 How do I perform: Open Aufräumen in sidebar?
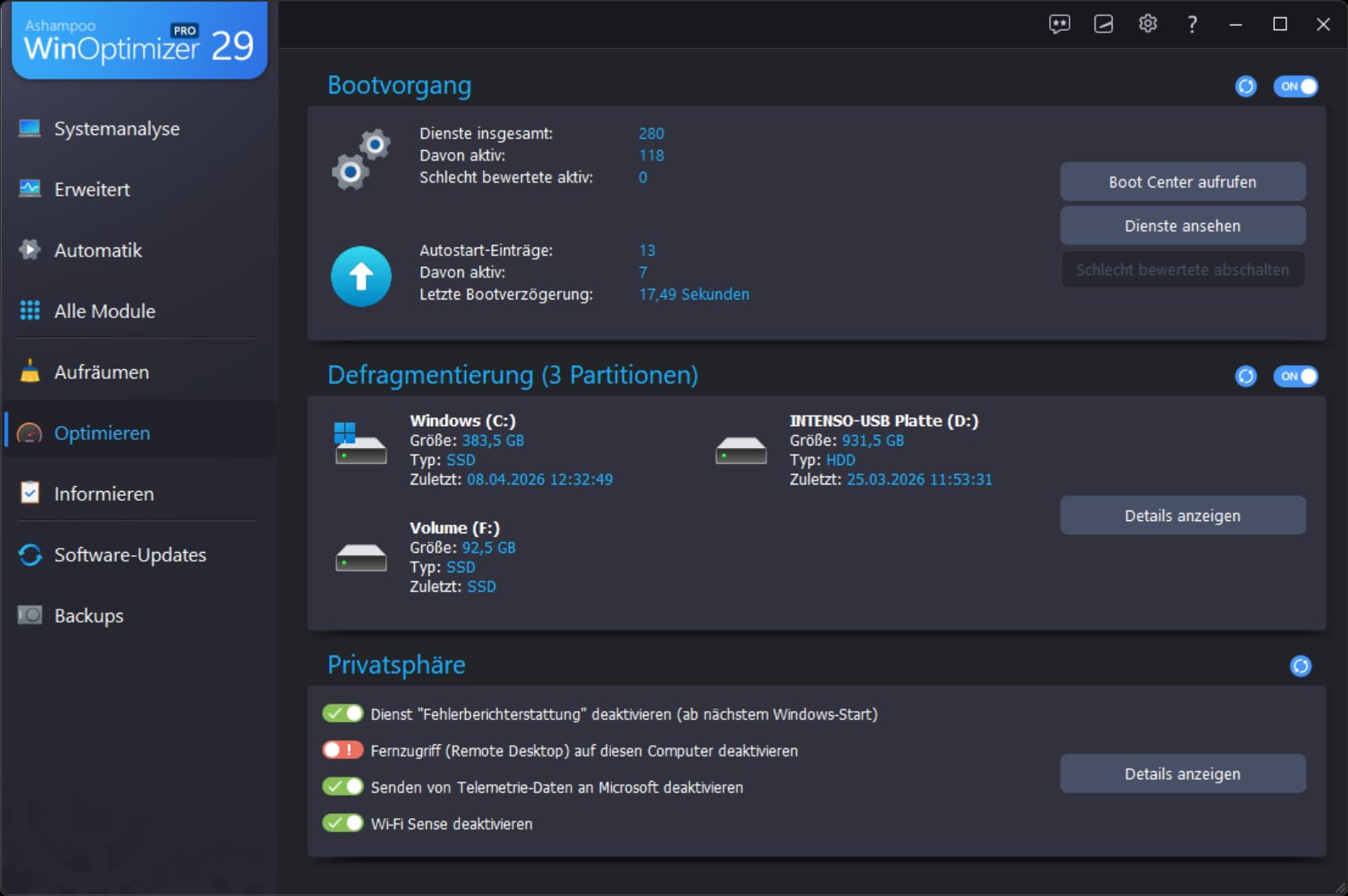coord(138,372)
